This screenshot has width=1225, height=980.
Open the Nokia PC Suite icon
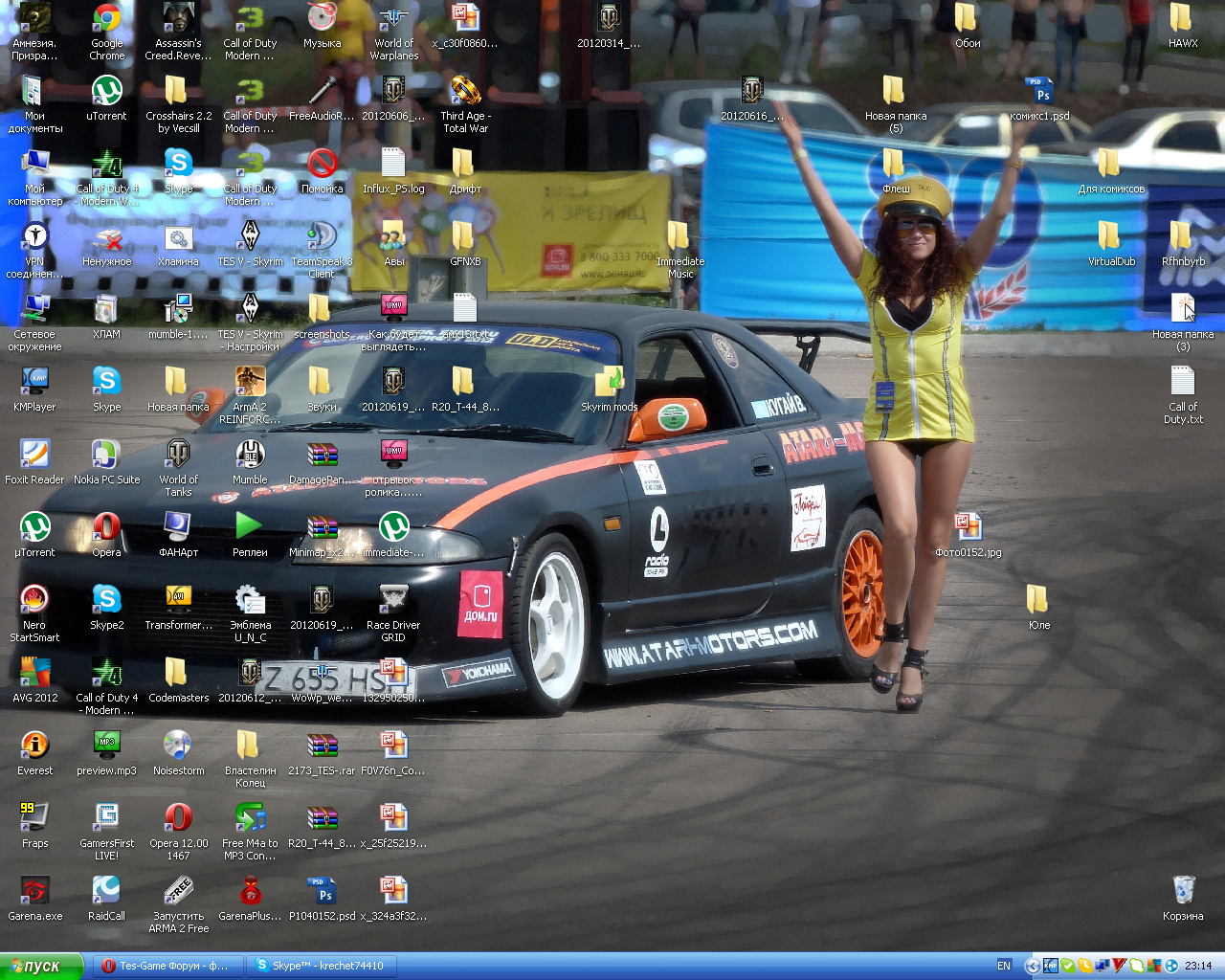pyautogui.click(x=106, y=456)
